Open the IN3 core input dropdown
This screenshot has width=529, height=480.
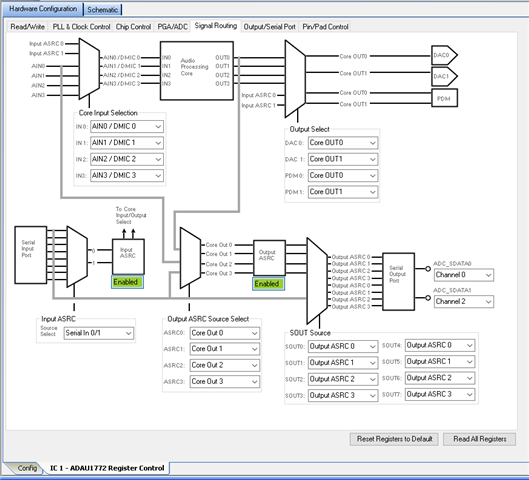pyautogui.click(x=127, y=175)
